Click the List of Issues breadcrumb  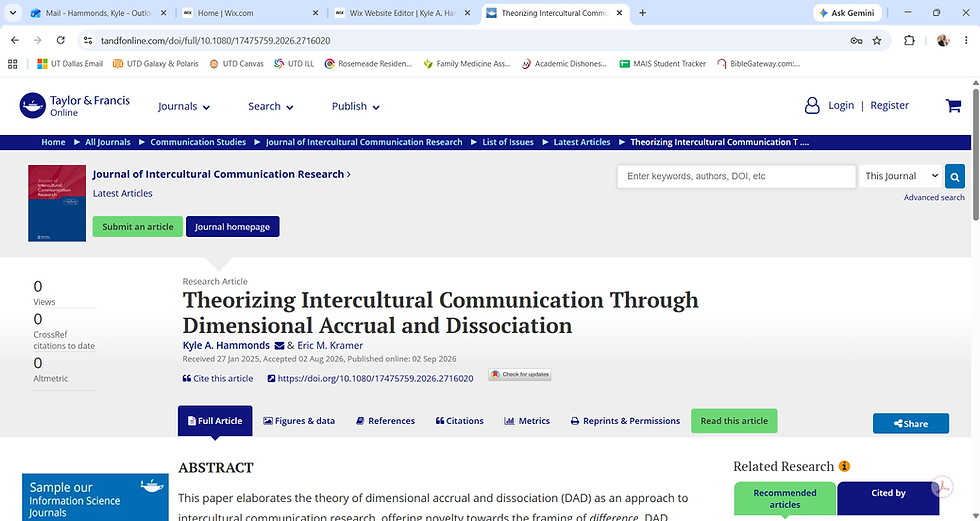508,142
